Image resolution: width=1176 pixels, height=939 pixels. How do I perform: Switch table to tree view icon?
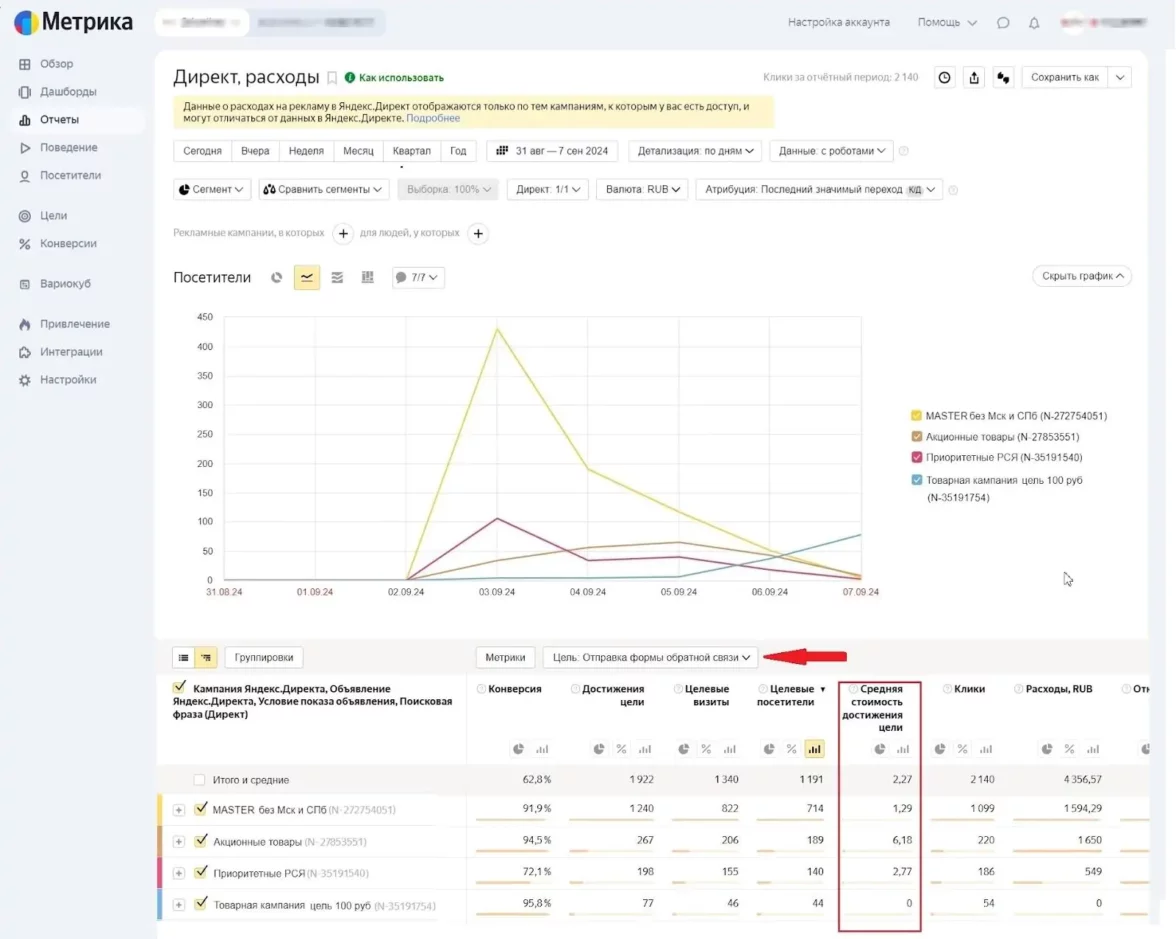(x=205, y=657)
